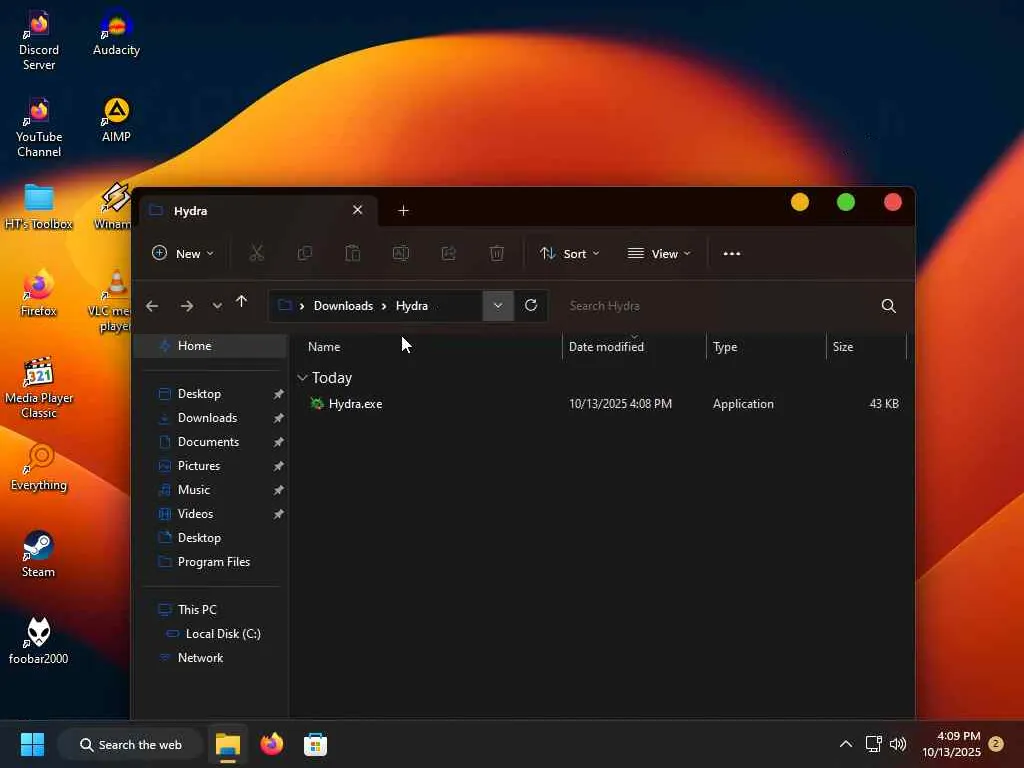Viewport: 1024px width, 768px height.
Task: Sort by Name column header
Action: click(x=324, y=347)
